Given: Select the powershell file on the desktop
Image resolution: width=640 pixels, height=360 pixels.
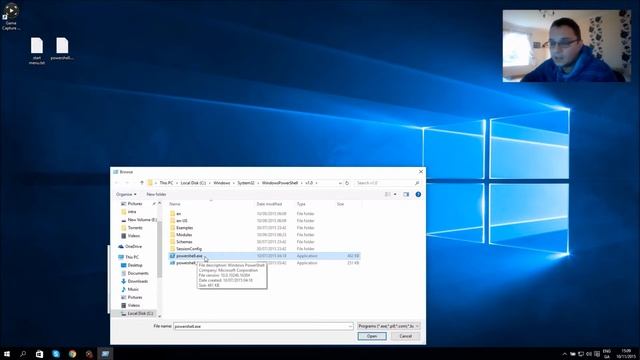Looking at the screenshot, I should pos(62,49).
